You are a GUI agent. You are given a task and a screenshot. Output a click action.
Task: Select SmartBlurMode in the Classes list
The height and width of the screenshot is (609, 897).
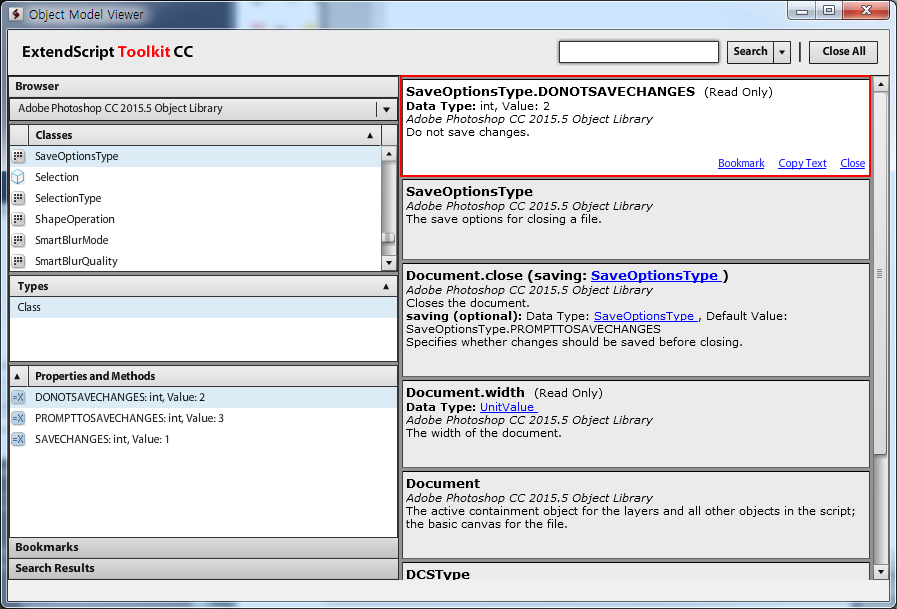tap(196, 240)
